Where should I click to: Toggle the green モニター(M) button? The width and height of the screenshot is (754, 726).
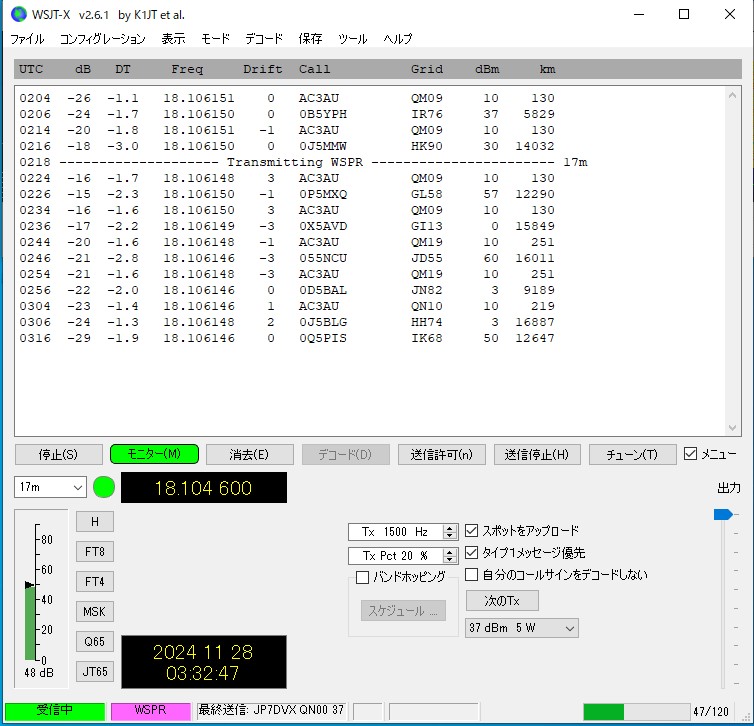pos(154,454)
